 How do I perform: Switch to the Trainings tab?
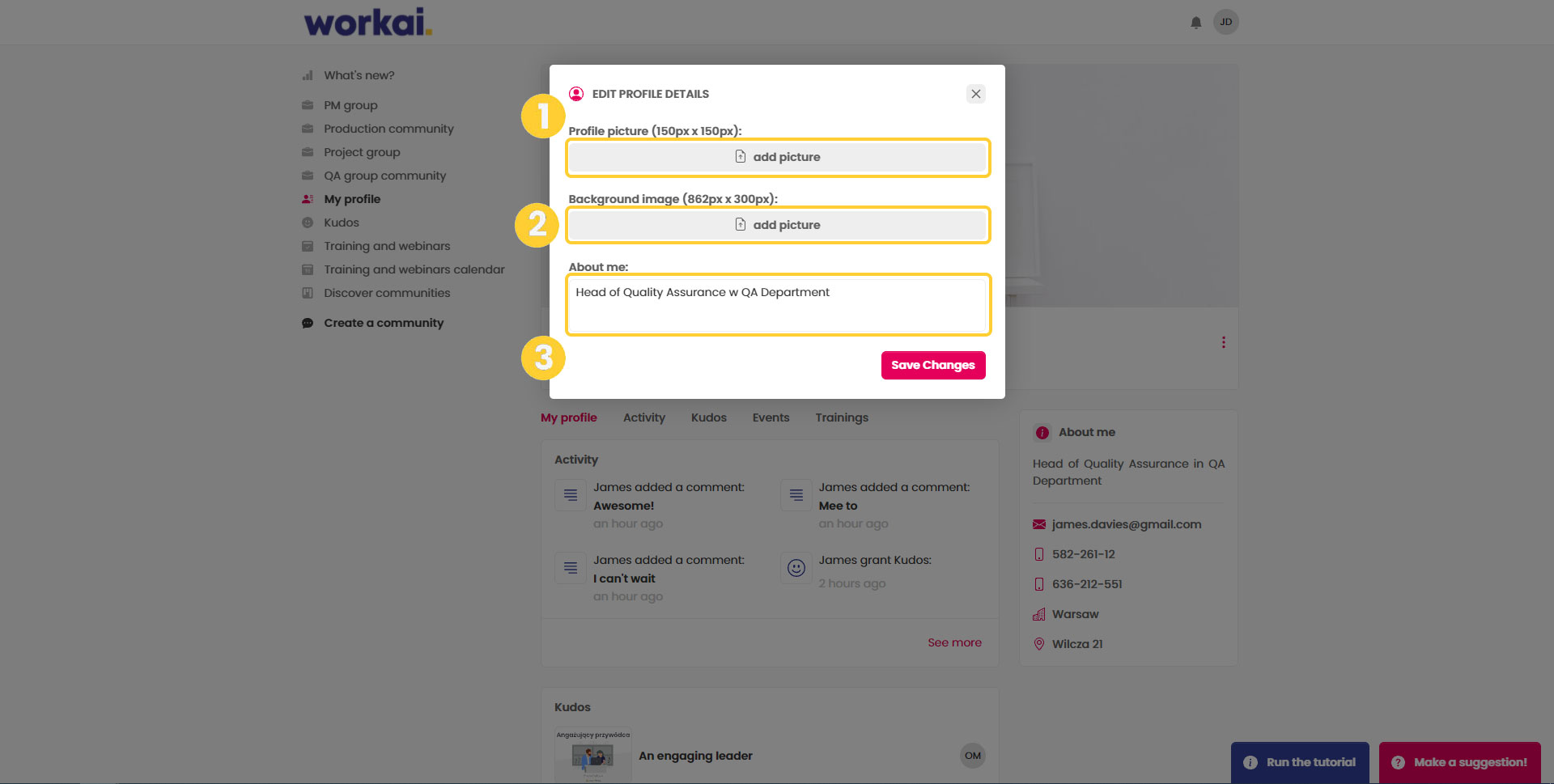(x=841, y=417)
